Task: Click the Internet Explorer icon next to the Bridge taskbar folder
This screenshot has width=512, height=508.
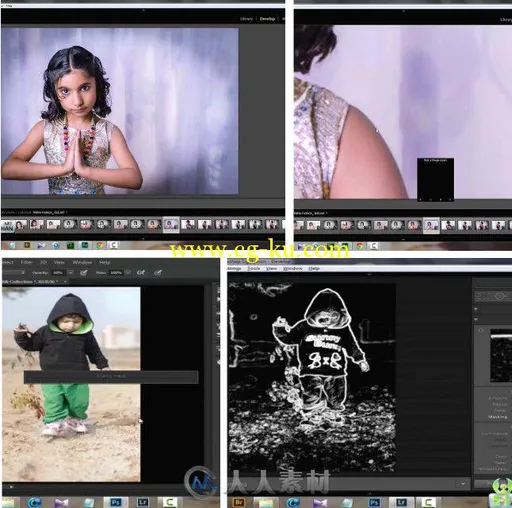Action: (293, 502)
